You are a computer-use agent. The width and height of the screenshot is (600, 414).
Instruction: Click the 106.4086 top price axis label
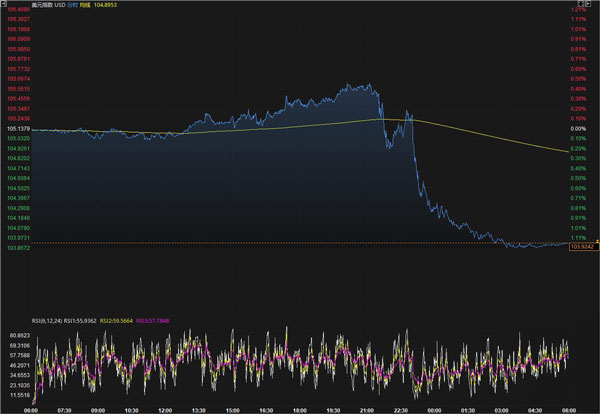tap(17, 8)
